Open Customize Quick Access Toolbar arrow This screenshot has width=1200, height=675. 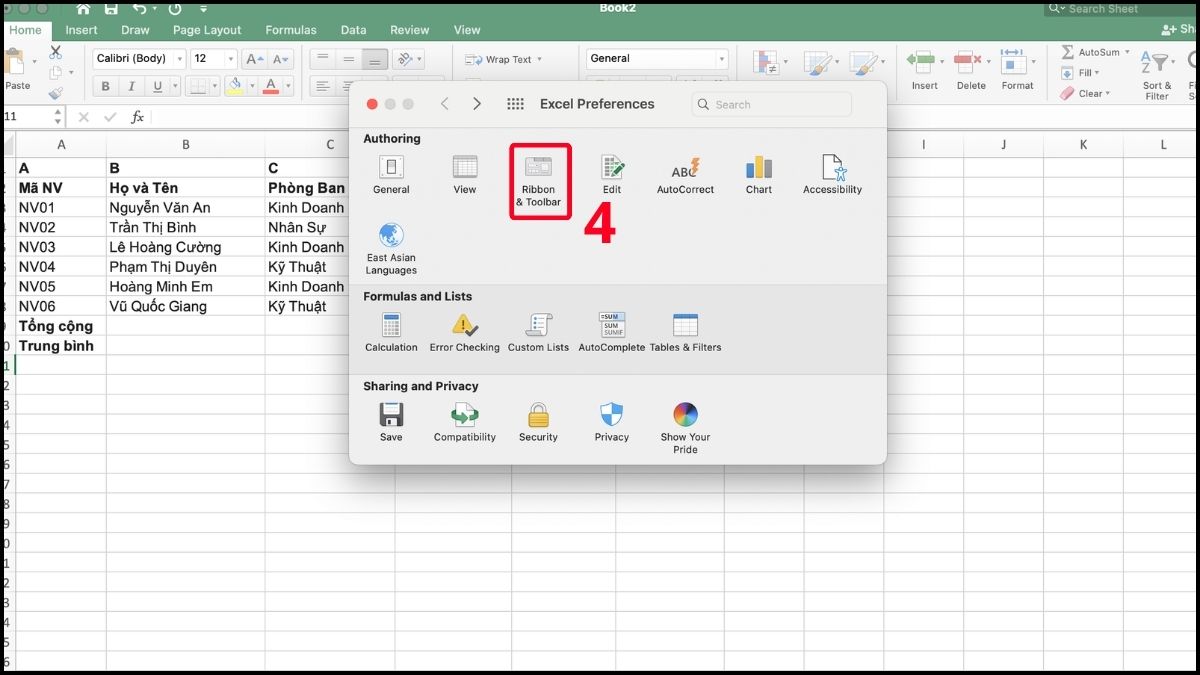203,9
